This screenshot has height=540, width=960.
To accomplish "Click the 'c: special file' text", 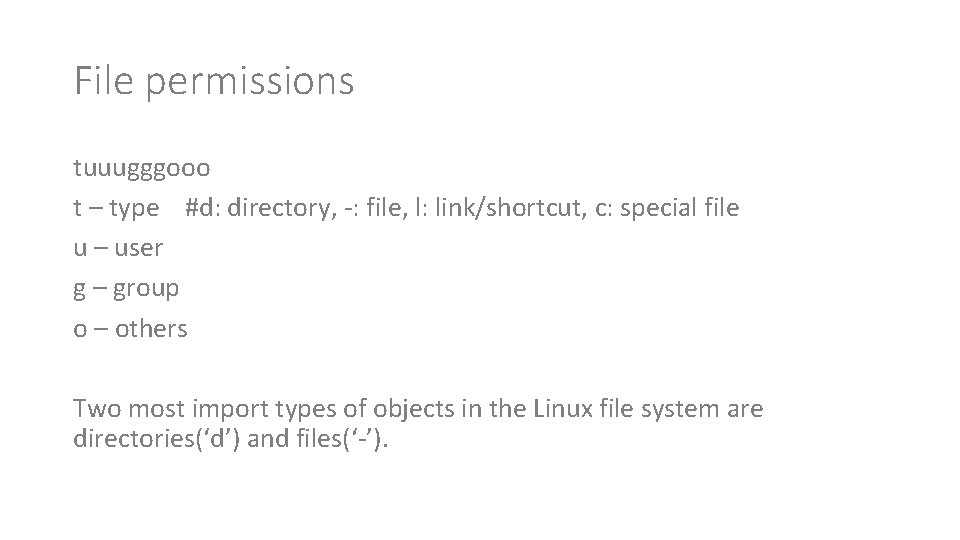I will pyautogui.click(x=667, y=208).
